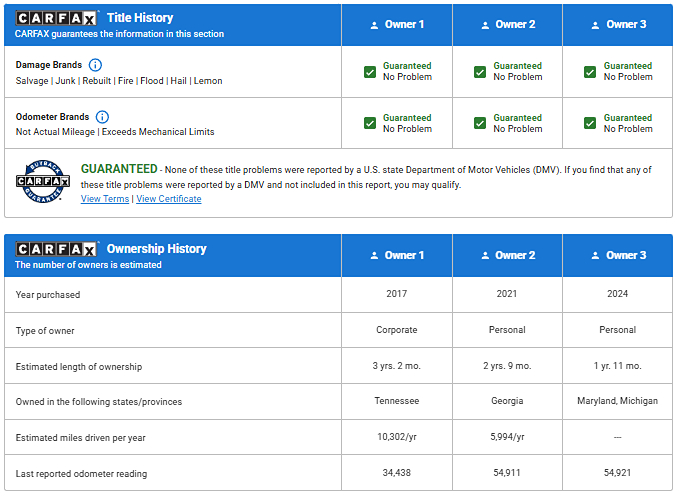680x497 pixels.
Task: Open the View Terms link
Action: coord(104,199)
